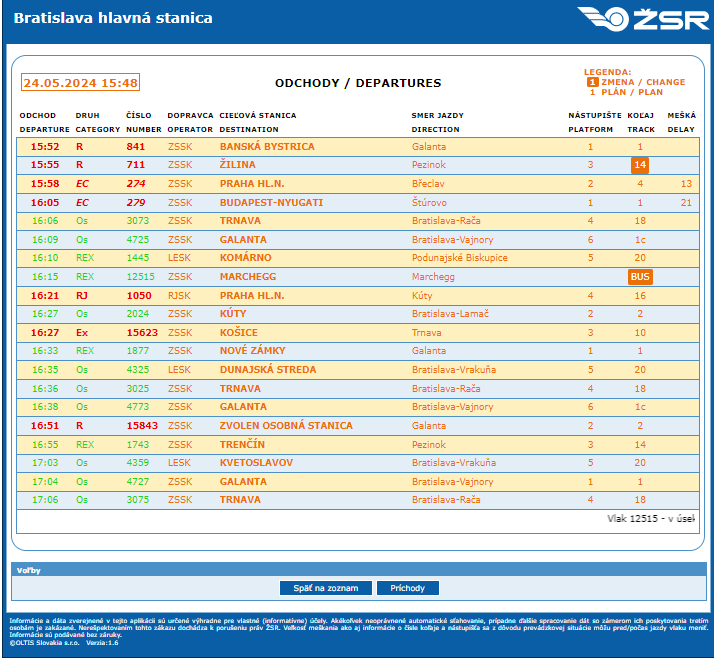Click the date and time display box

tap(80, 83)
